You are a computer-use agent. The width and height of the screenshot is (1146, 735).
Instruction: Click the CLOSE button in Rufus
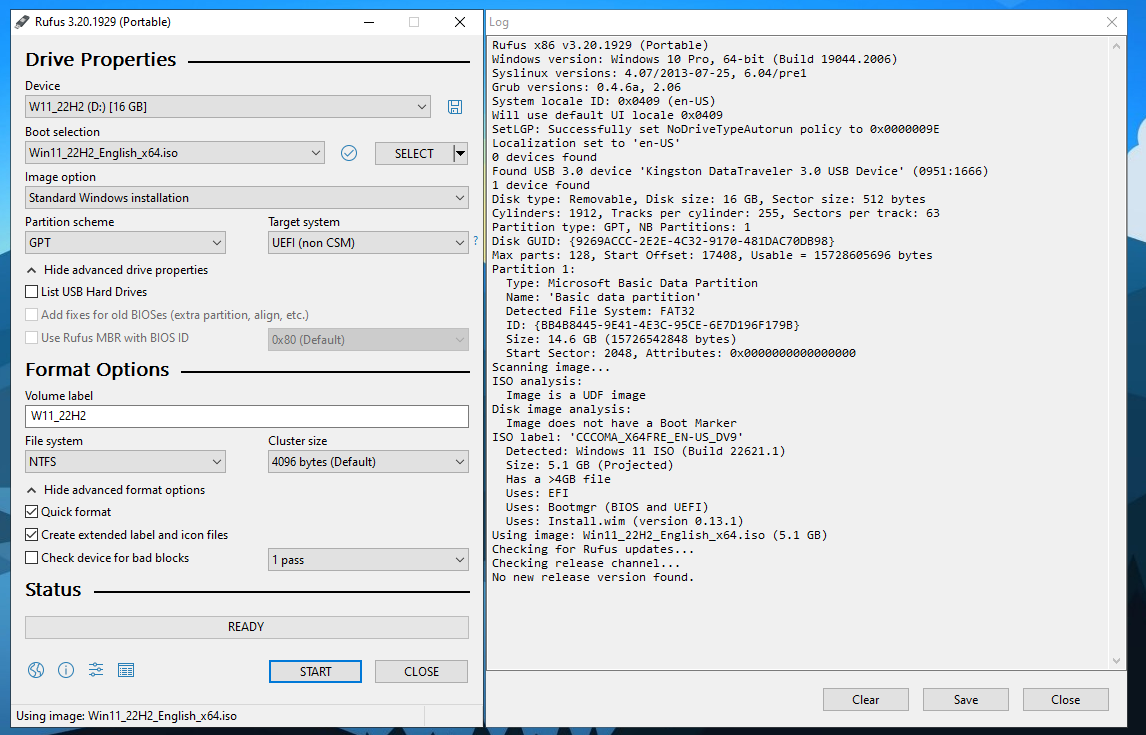(422, 671)
